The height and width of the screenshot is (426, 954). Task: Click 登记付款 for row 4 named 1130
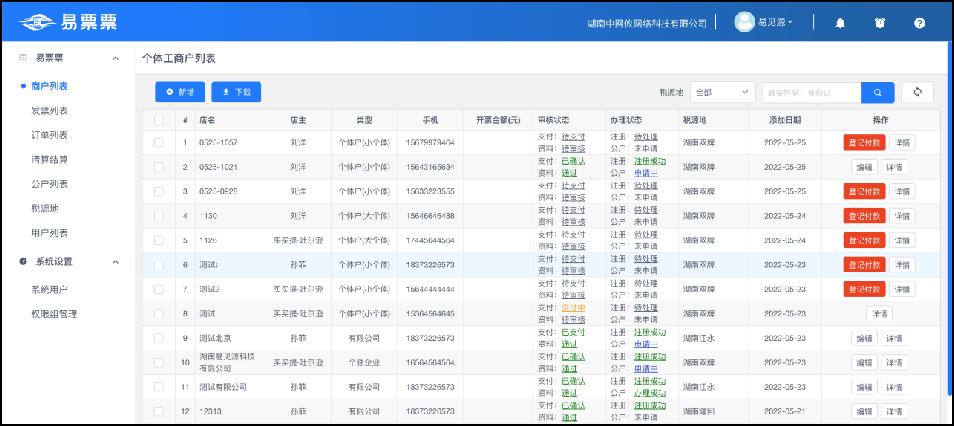click(865, 215)
